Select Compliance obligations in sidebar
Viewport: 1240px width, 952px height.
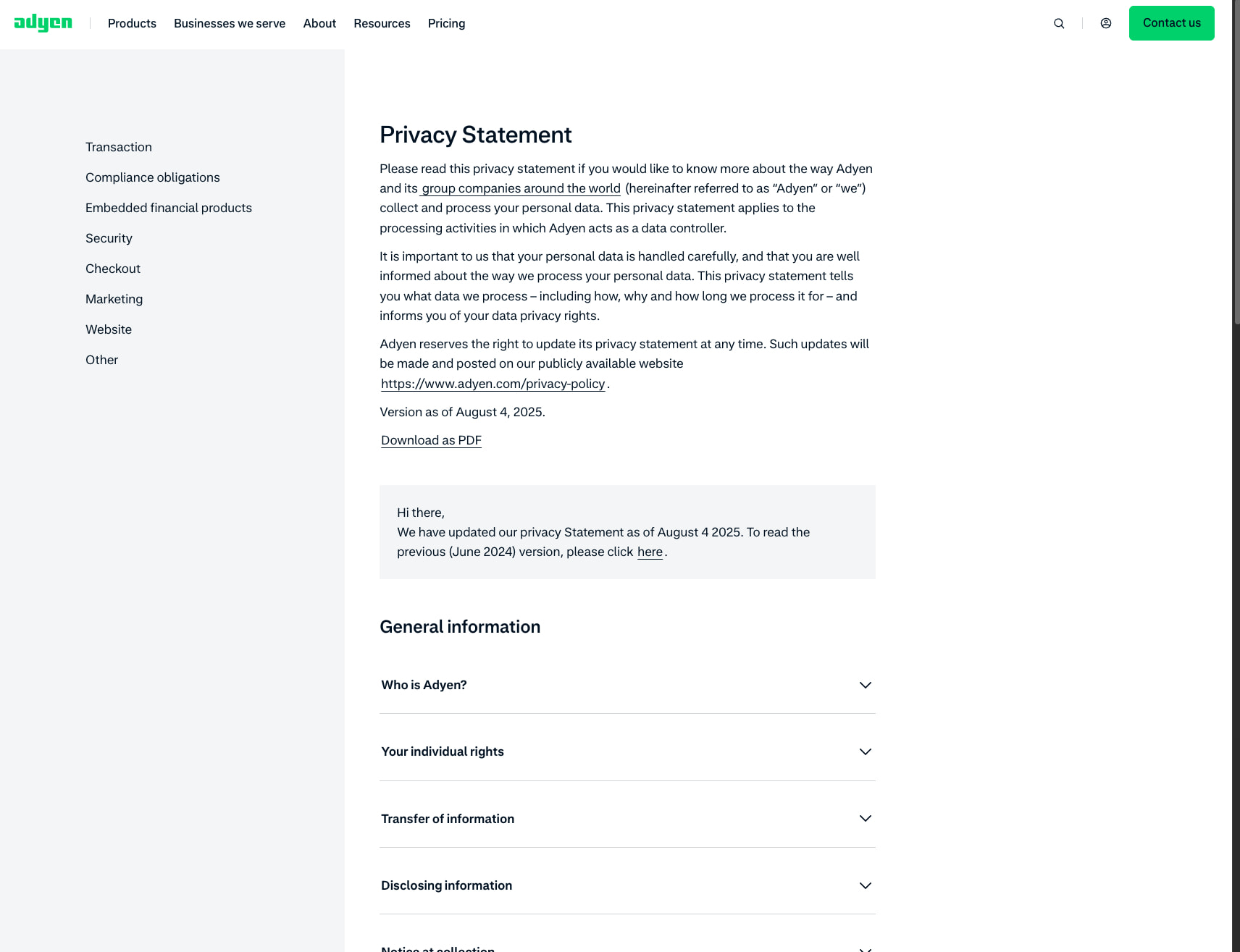click(x=153, y=177)
